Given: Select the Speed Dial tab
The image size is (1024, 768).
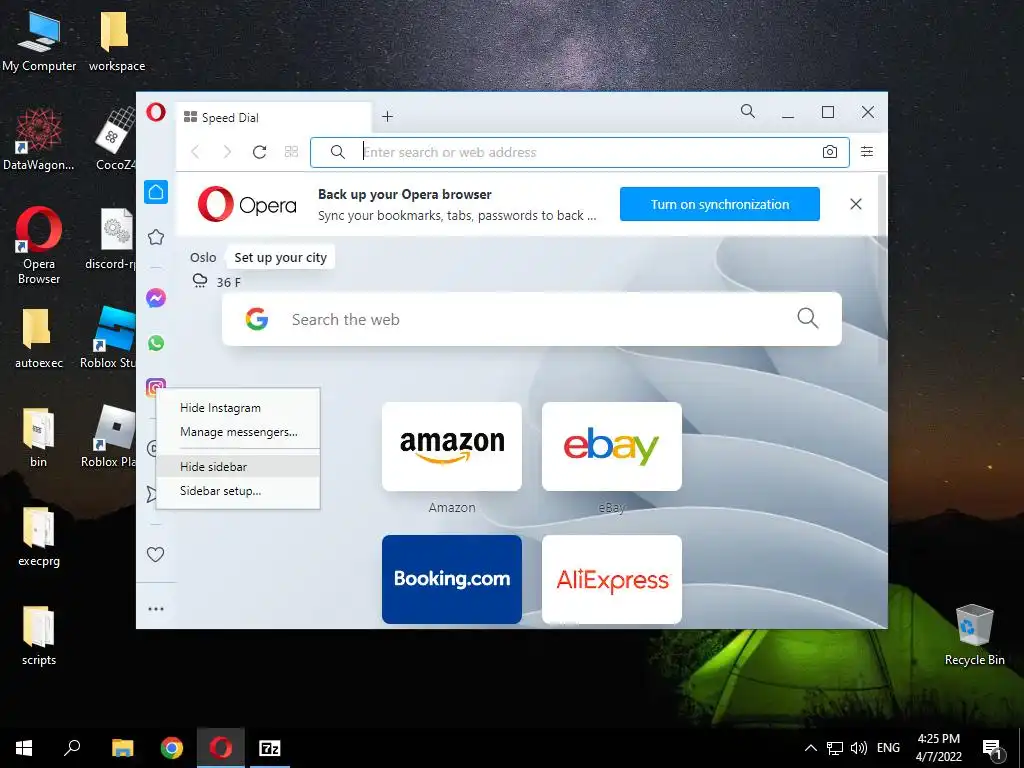Looking at the screenshot, I should tap(274, 117).
